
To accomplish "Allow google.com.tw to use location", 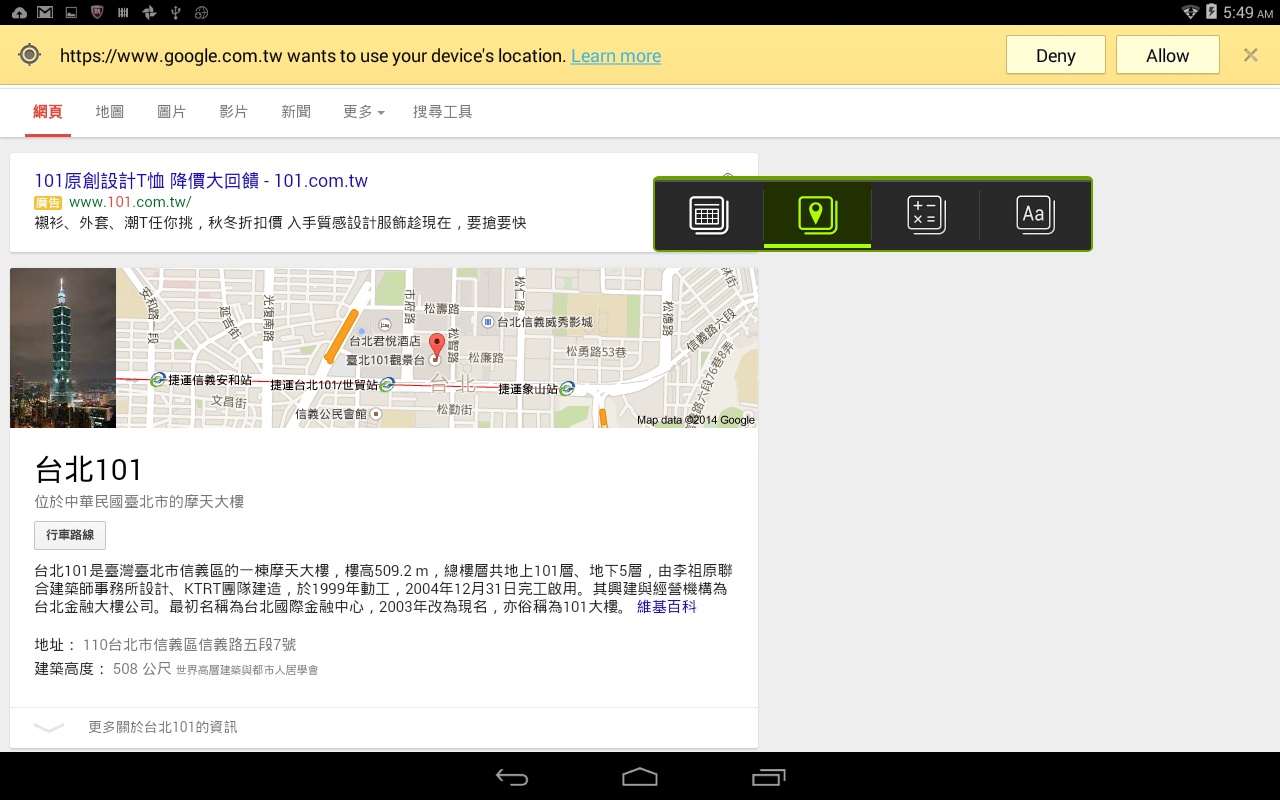I will [x=1168, y=55].
